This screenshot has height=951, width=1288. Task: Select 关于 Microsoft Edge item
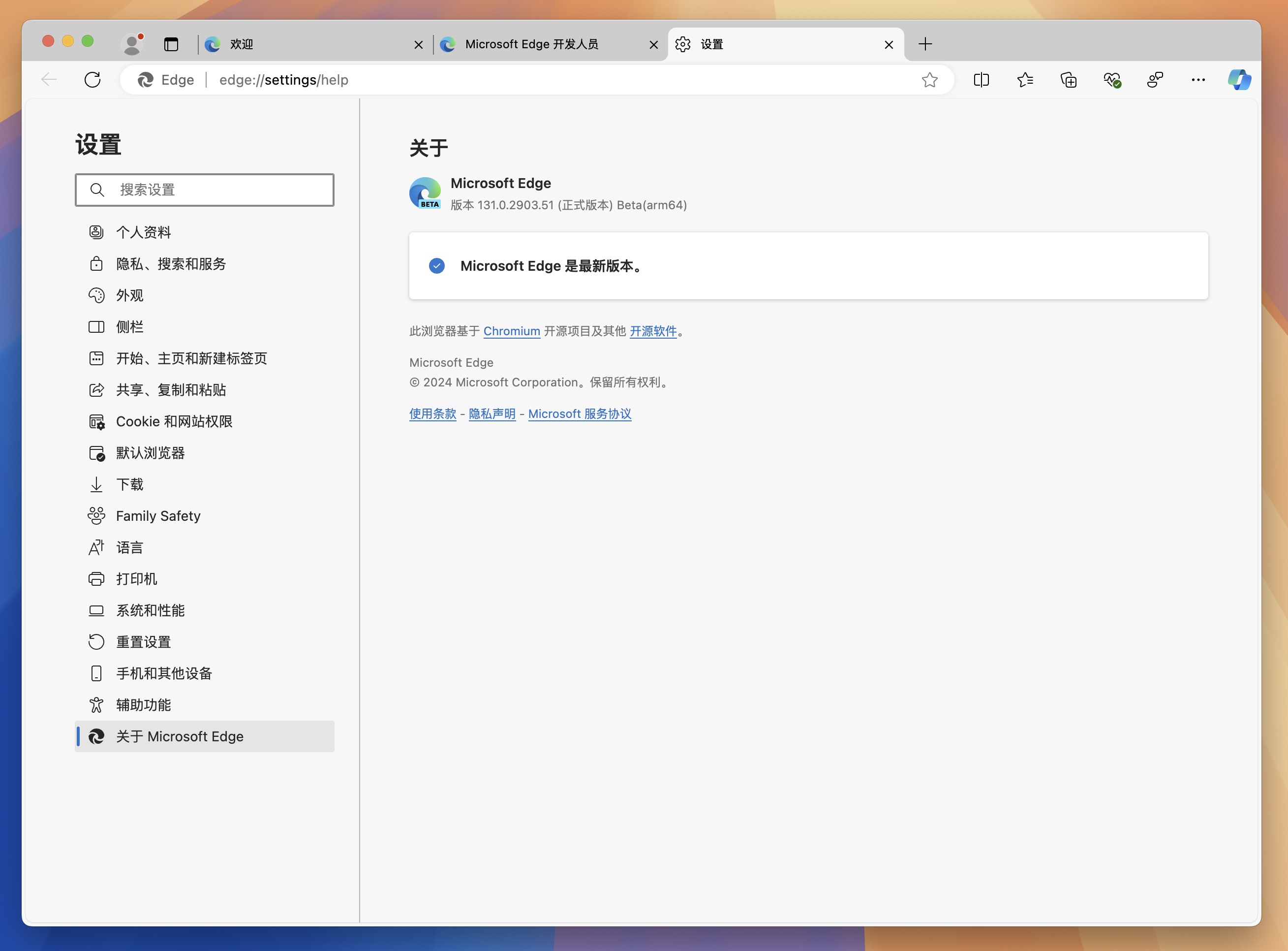click(204, 736)
